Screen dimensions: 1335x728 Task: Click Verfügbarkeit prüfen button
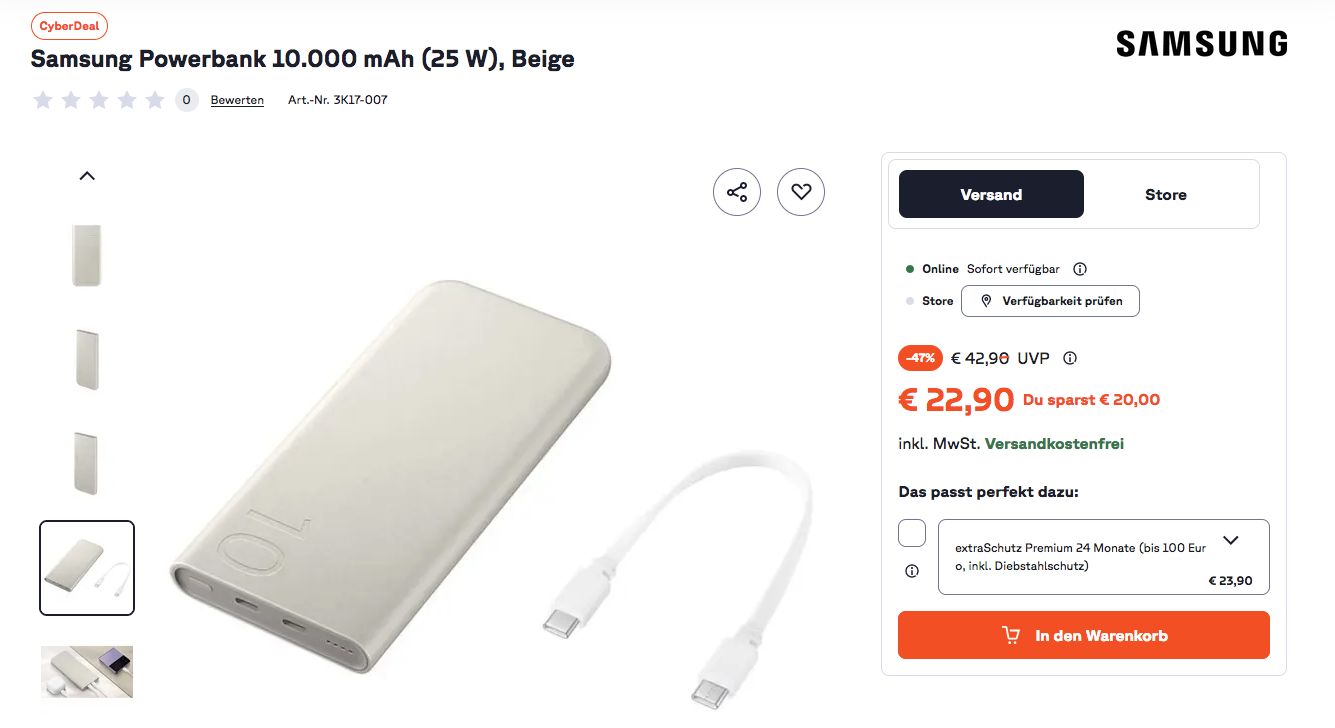pyautogui.click(x=1050, y=301)
